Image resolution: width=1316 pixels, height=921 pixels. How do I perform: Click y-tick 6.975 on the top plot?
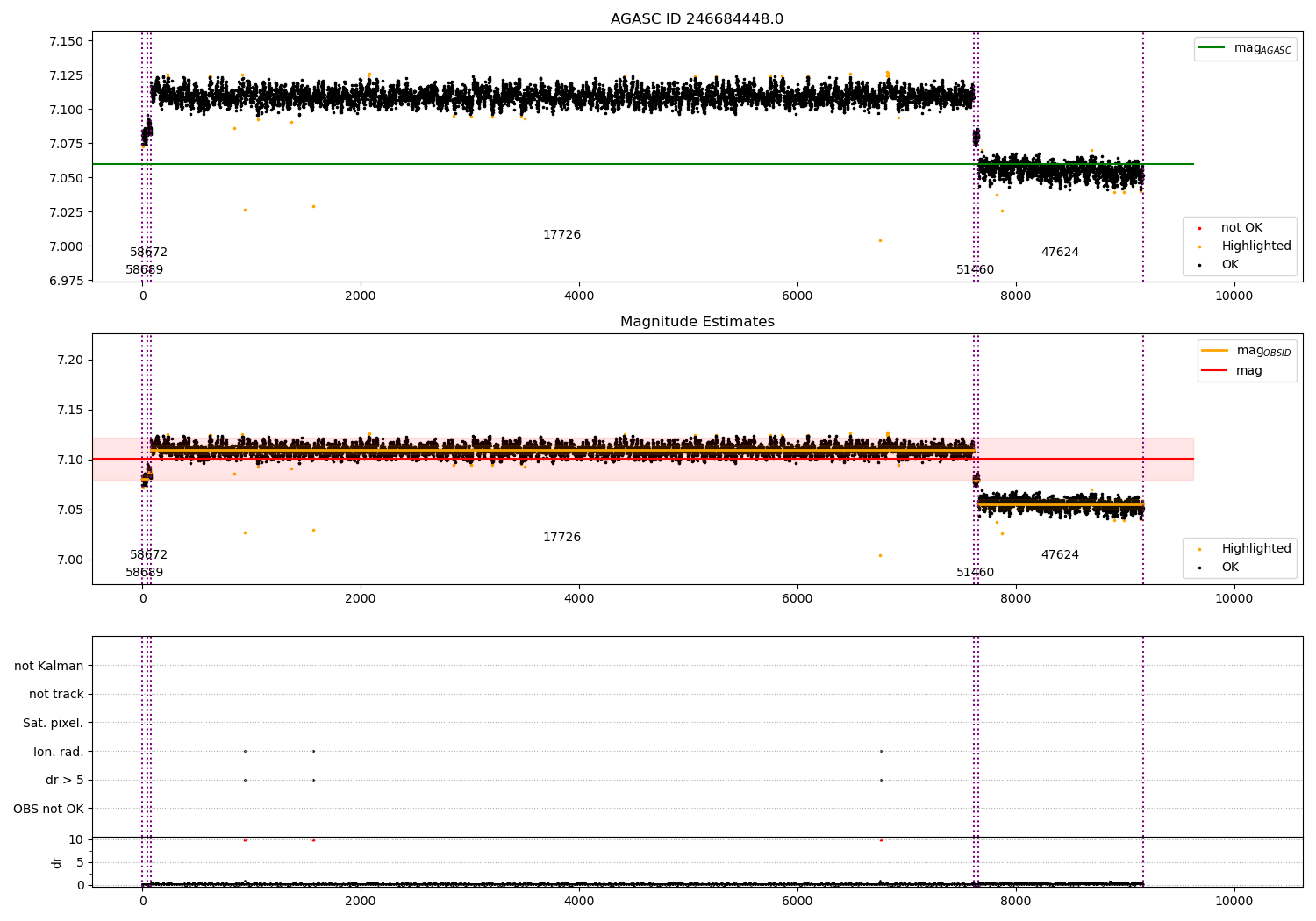pyautogui.click(x=66, y=282)
